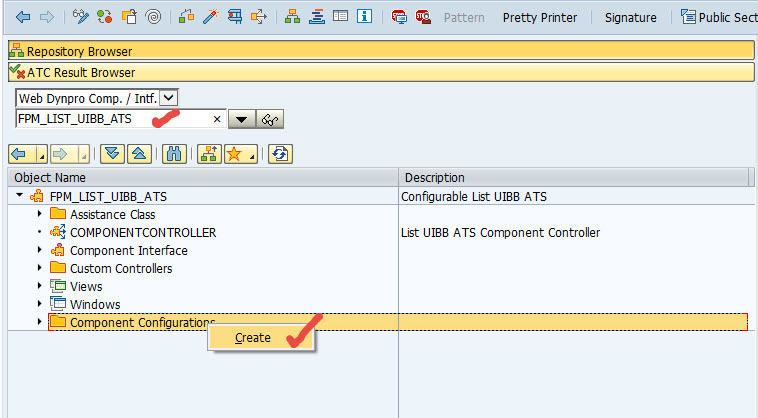Click the Collapse All Nodes icon
758x418 pixels.
139,154
